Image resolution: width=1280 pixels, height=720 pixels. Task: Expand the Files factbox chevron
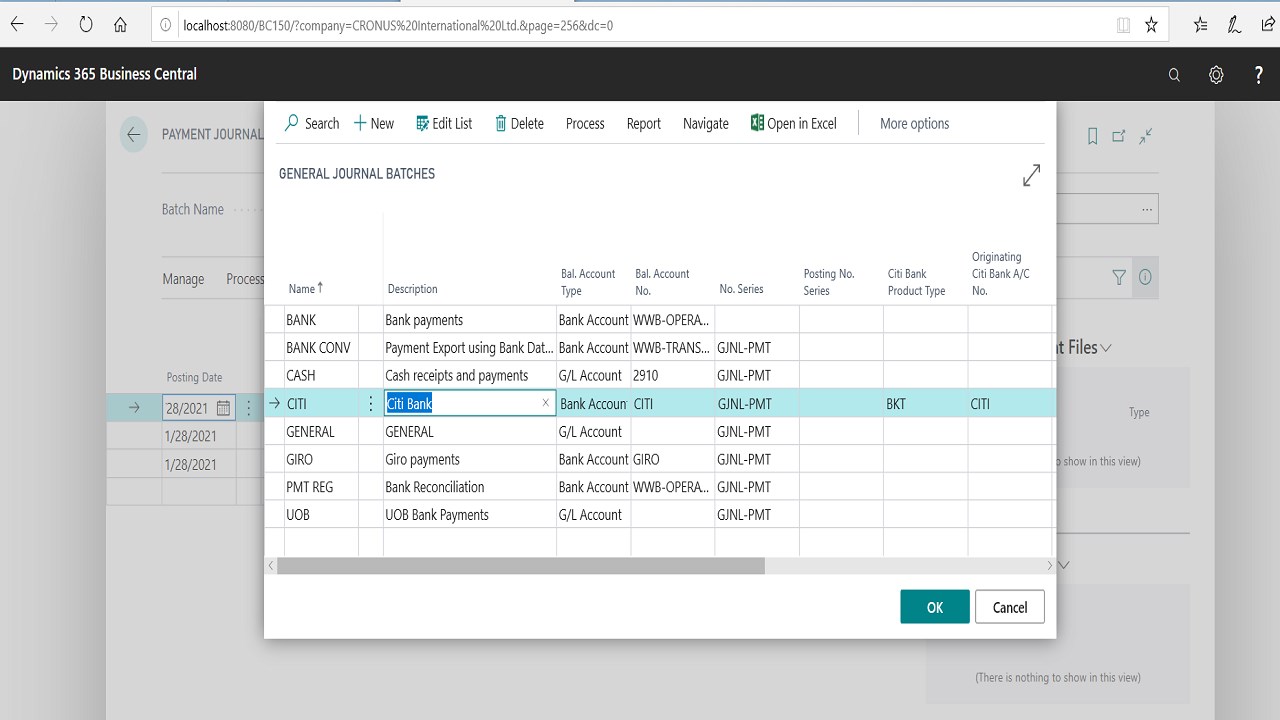point(1106,348)
